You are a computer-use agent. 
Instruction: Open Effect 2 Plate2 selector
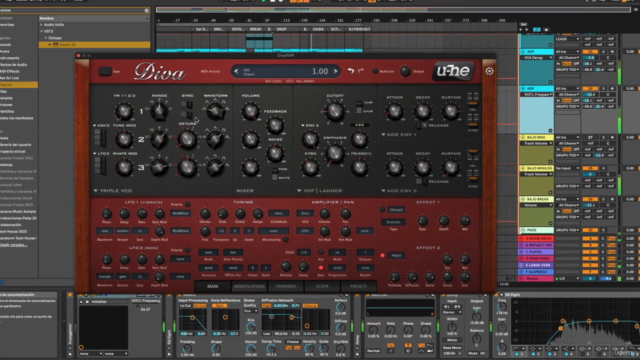click(396, 256)
